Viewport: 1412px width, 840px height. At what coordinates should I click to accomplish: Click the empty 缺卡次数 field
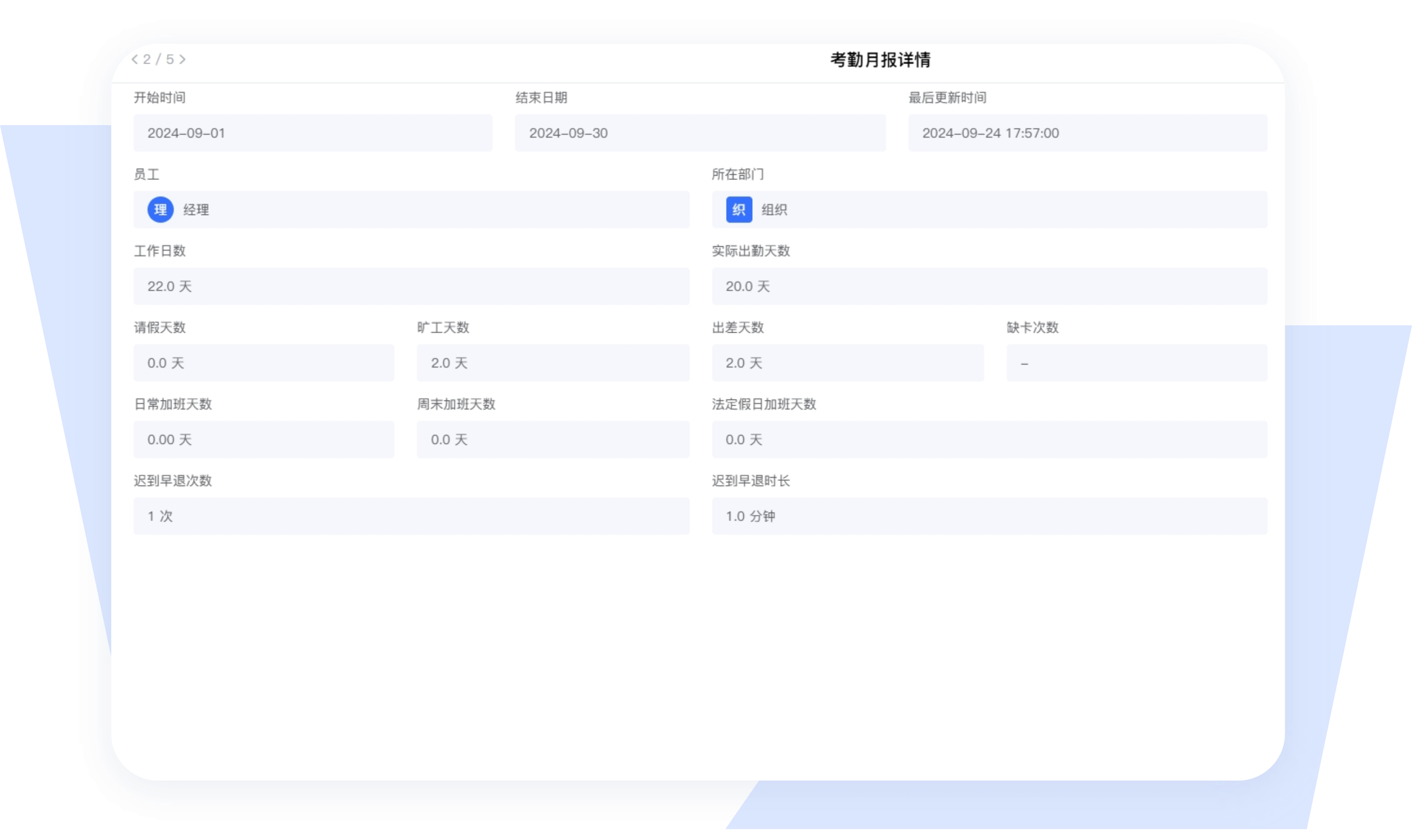(x=1137, y=363)
